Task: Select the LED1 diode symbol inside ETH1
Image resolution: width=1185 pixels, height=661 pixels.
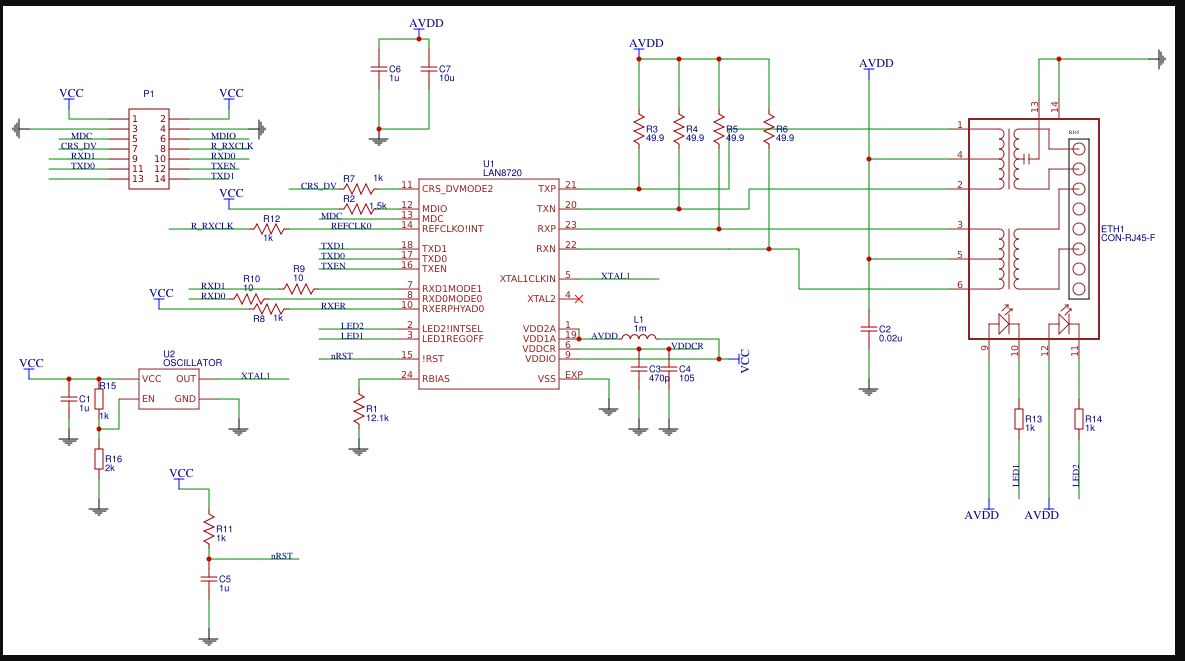Action: pos(1005,320)
